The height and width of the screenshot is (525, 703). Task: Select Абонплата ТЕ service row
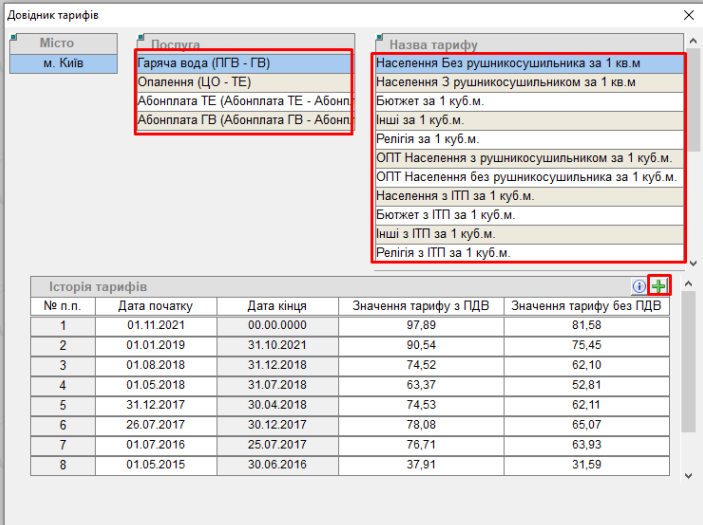click(243, 101)
